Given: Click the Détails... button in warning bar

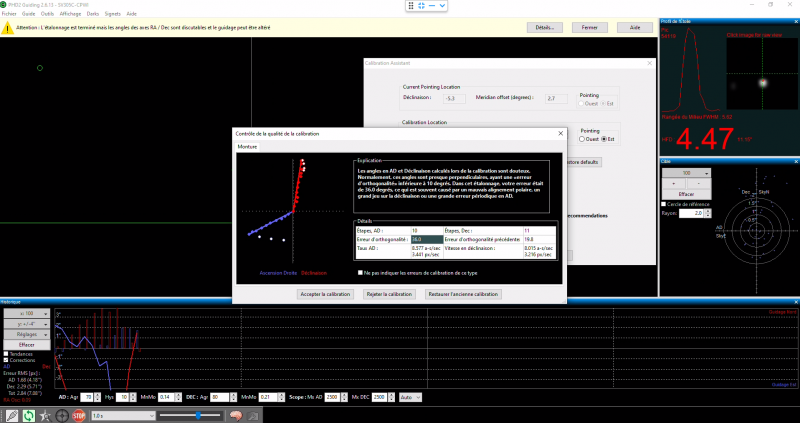Looking at the screenshot, I should coord(545,28).
